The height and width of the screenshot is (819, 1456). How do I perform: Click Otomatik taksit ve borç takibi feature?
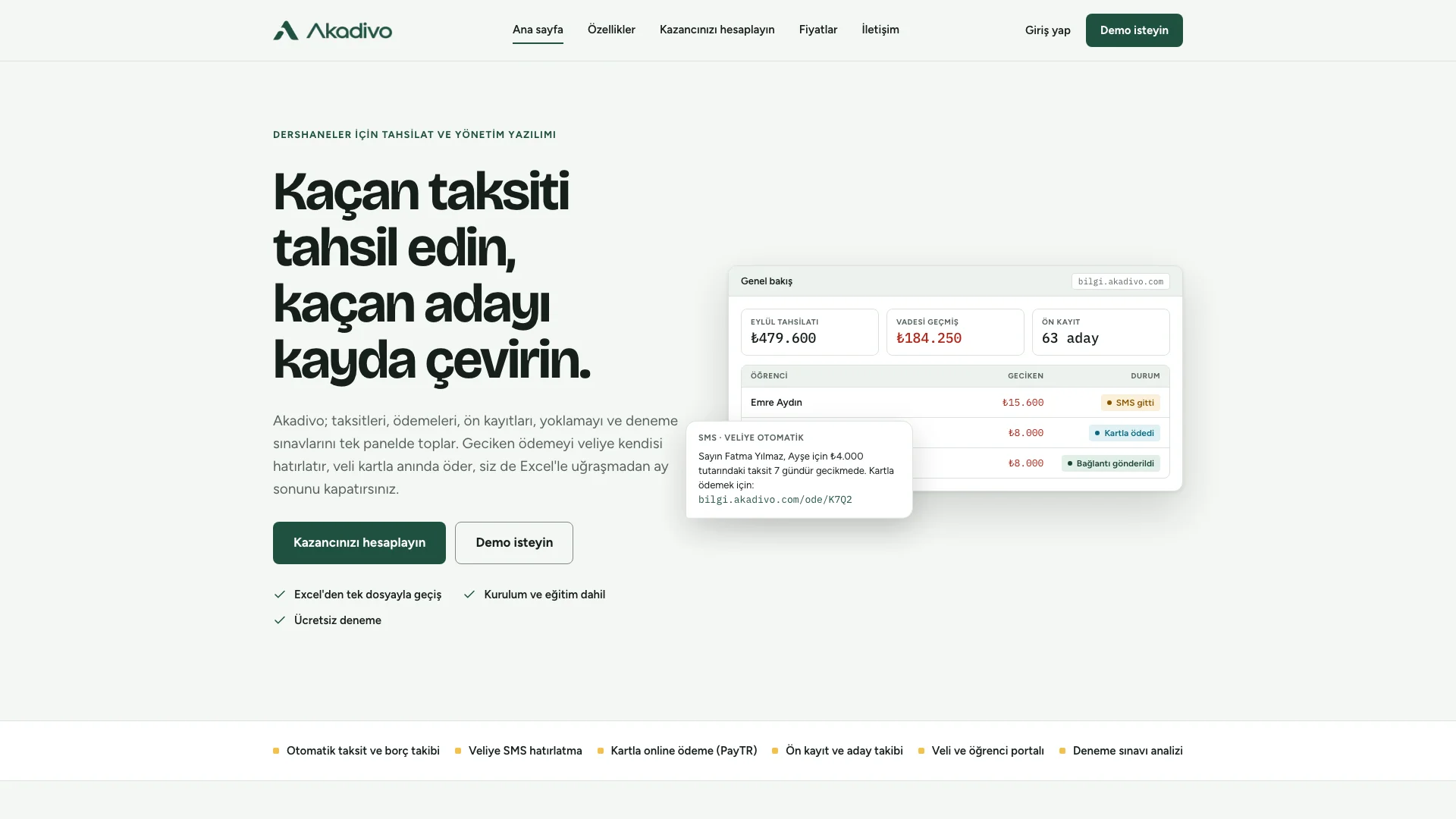[363, 751]
